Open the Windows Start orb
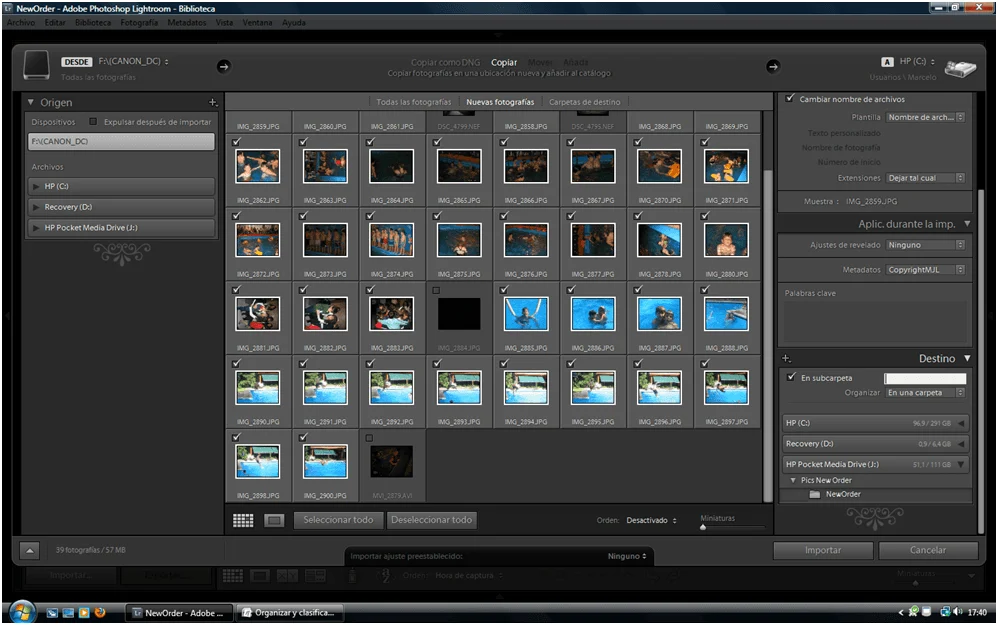This screenshot has width=998, height=625. (x=21, y=612)
